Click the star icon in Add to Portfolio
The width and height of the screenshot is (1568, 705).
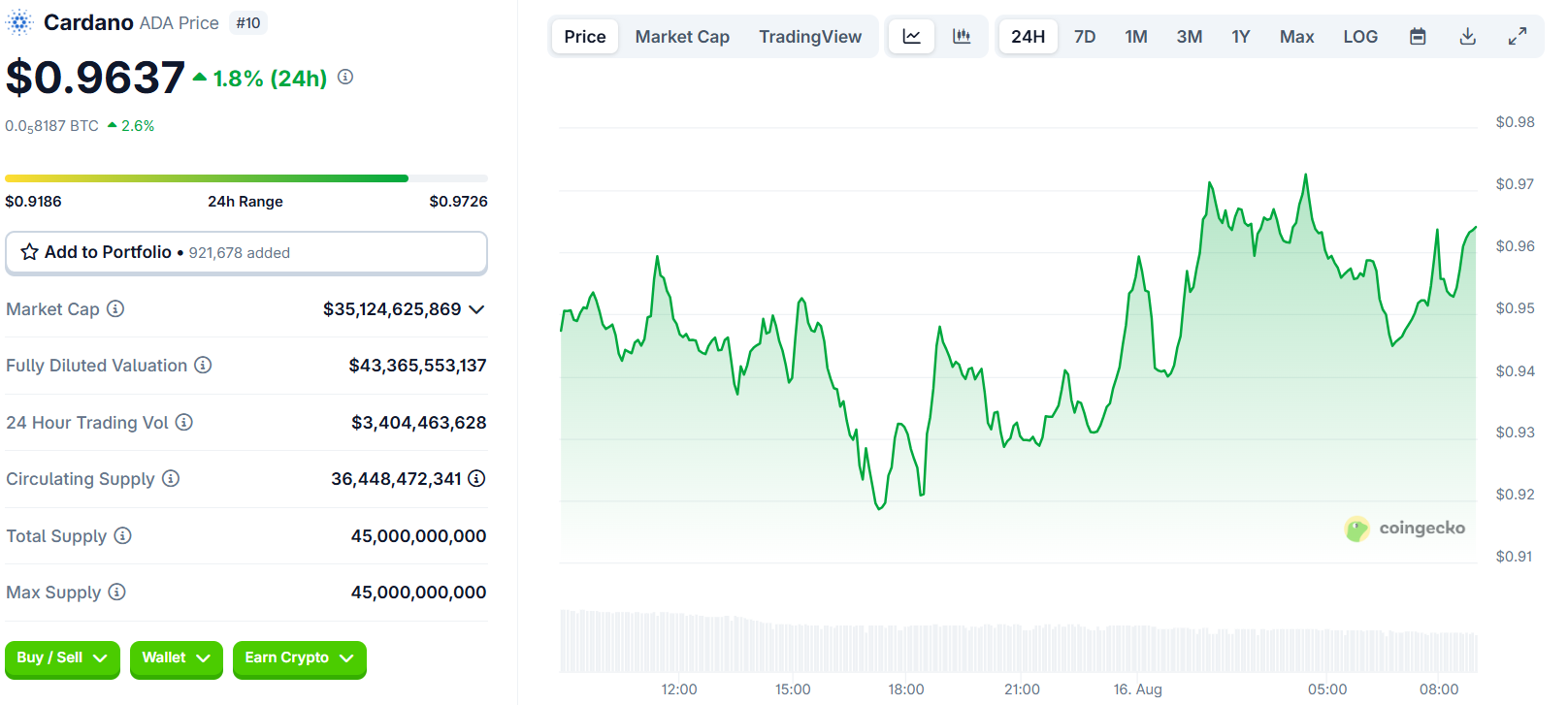pos(30,252)
